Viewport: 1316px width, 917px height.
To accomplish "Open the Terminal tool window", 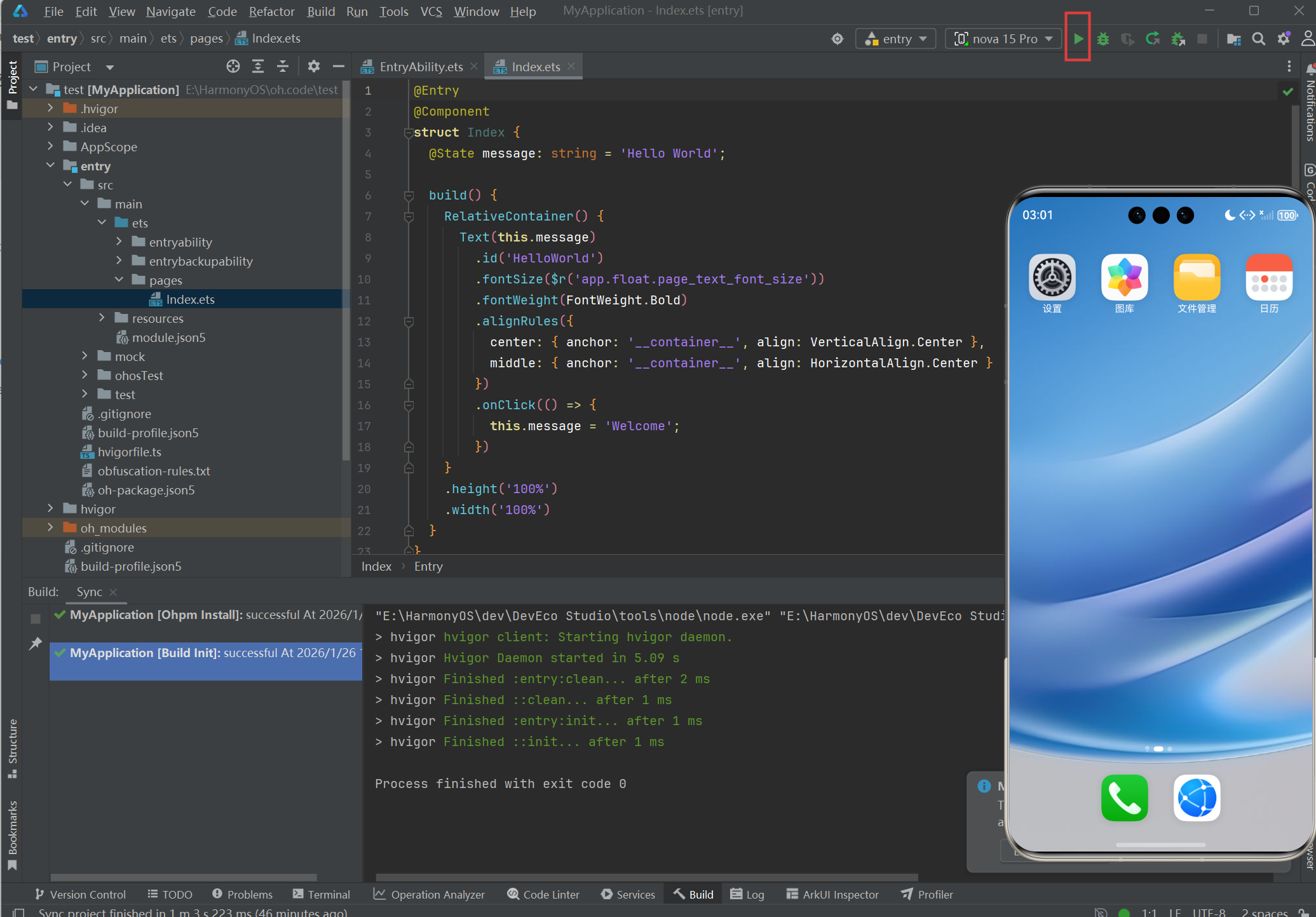I will click(x=322, y=894).
